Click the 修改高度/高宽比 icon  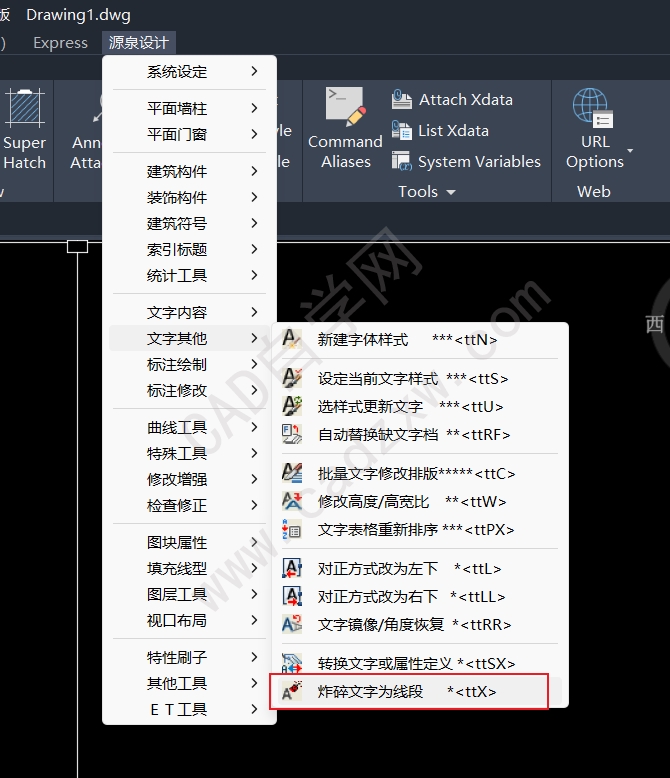coord(292,501)
